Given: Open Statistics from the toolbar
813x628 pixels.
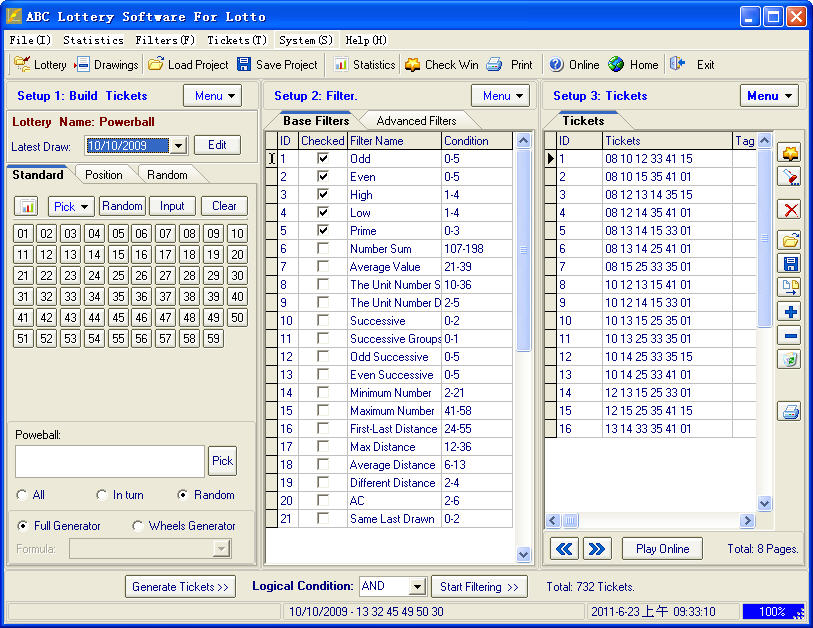Looking at the screenshot, I should point(365,64).
